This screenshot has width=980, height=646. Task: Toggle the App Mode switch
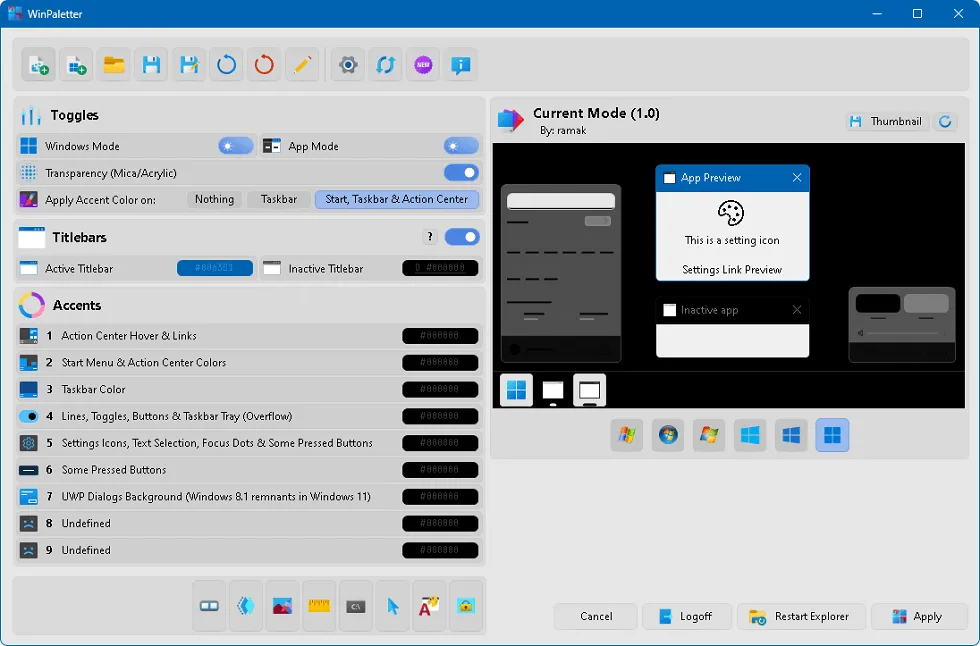(461, 146)
